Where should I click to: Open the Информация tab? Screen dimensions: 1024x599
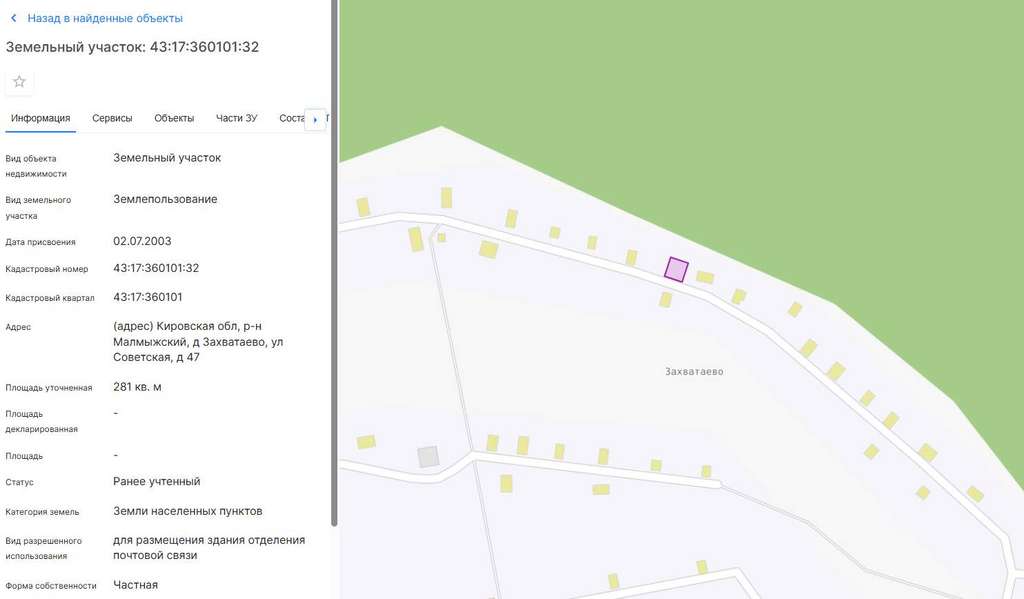pyautogui.click(x=40, y=118)
